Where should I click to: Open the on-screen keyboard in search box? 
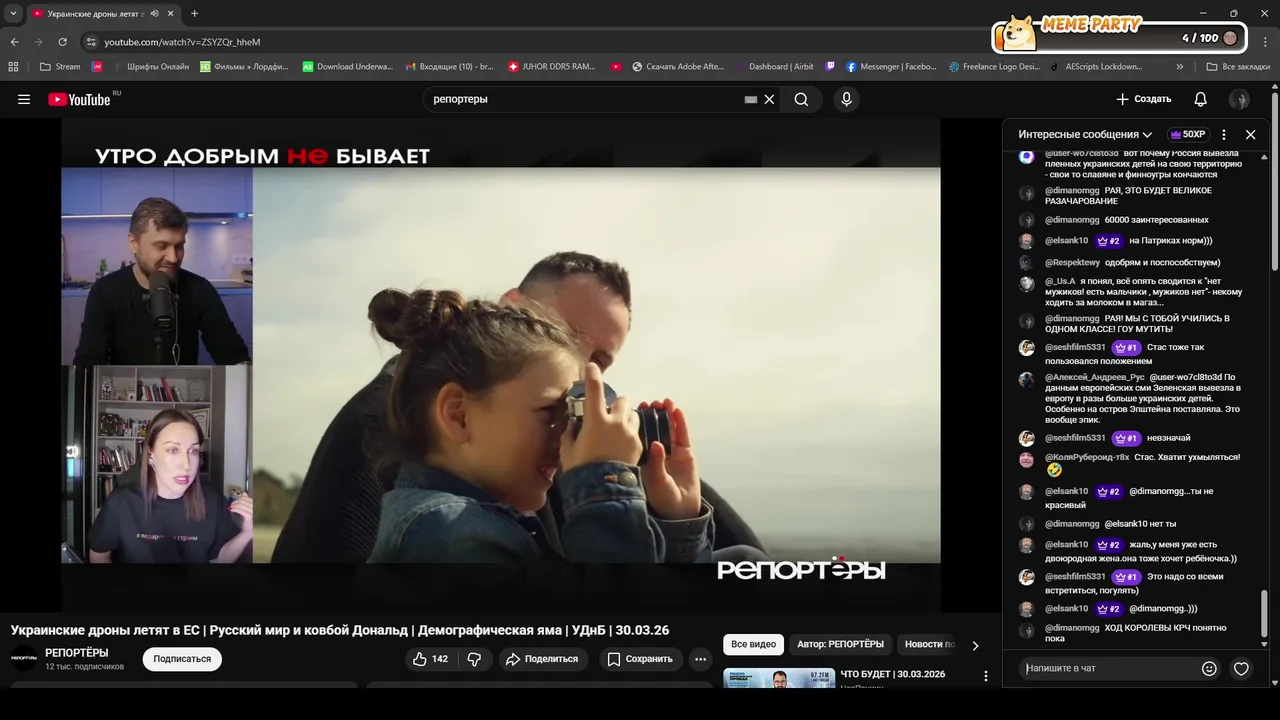(751, 99)
